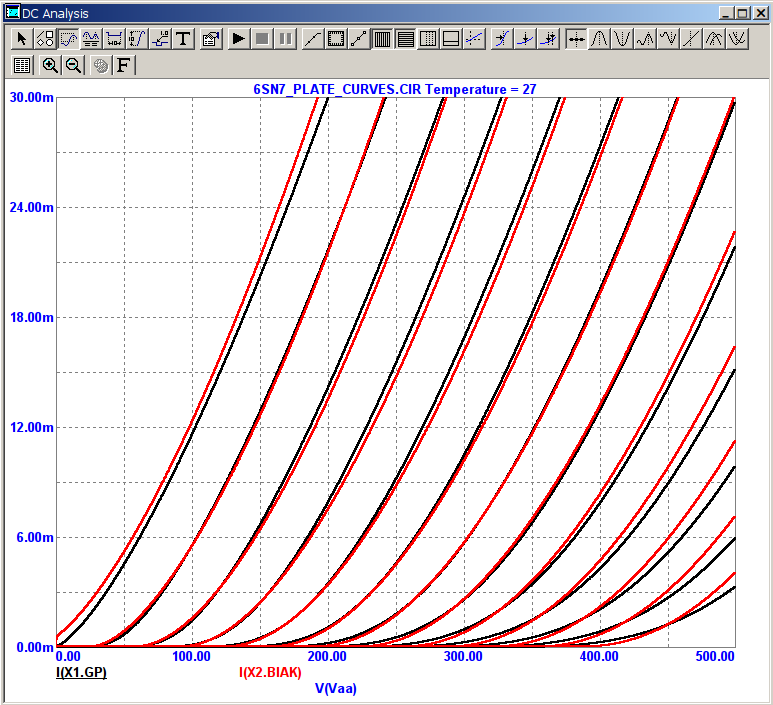The height and width of the screenshot is (705, 773).
Task: Maximize the DC Analysis window
Action: click(743, 13)
